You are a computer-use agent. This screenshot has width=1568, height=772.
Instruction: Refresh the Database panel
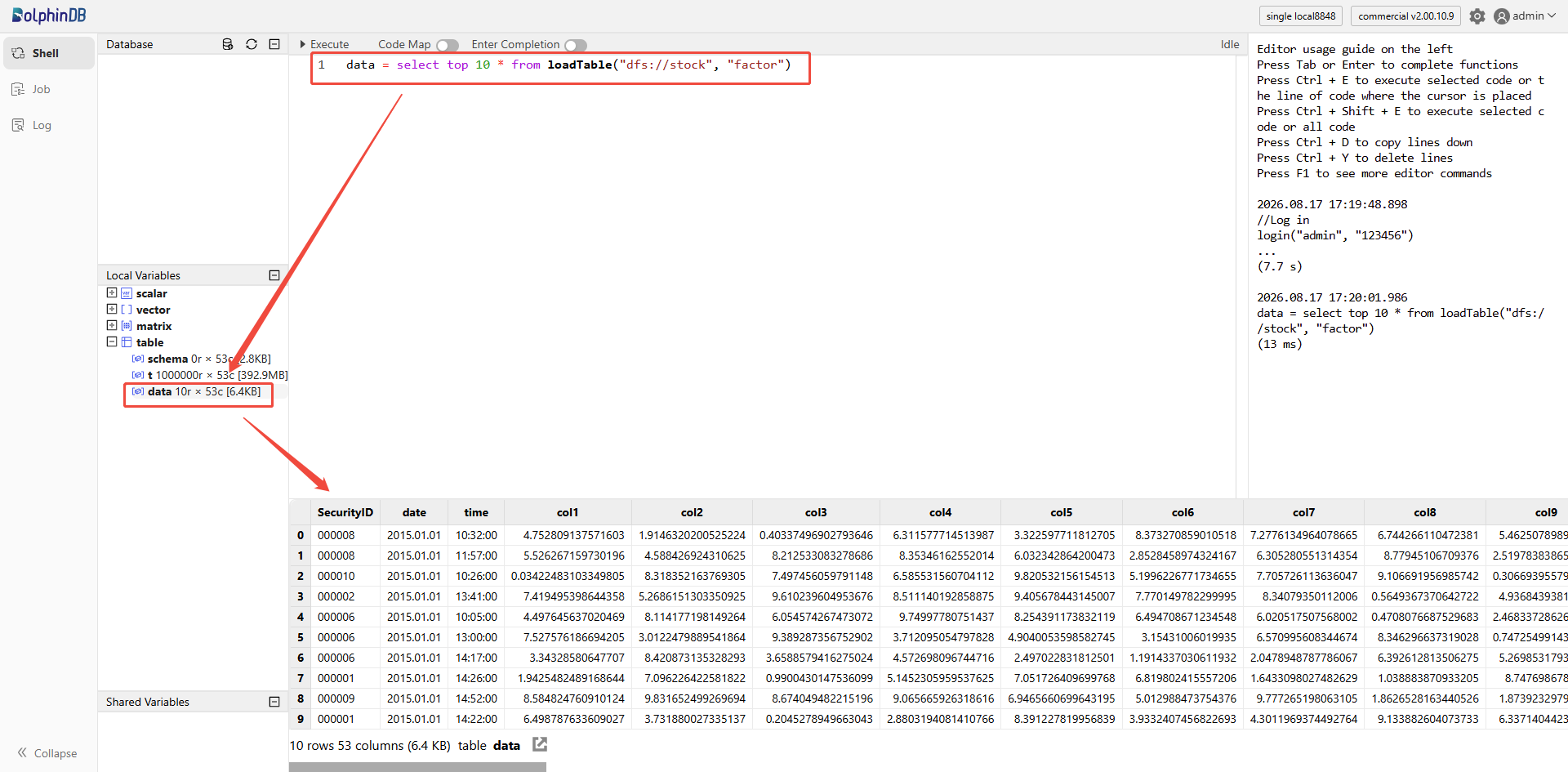coord(252,44)
